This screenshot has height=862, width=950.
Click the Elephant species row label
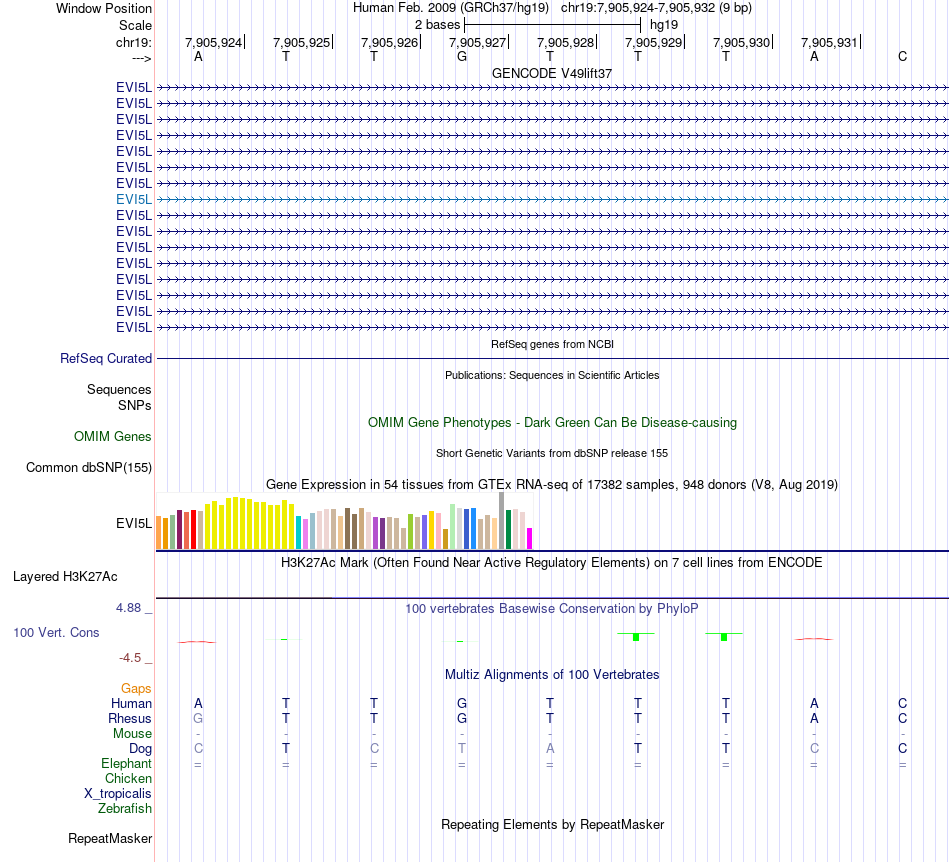tap(127, 764)
